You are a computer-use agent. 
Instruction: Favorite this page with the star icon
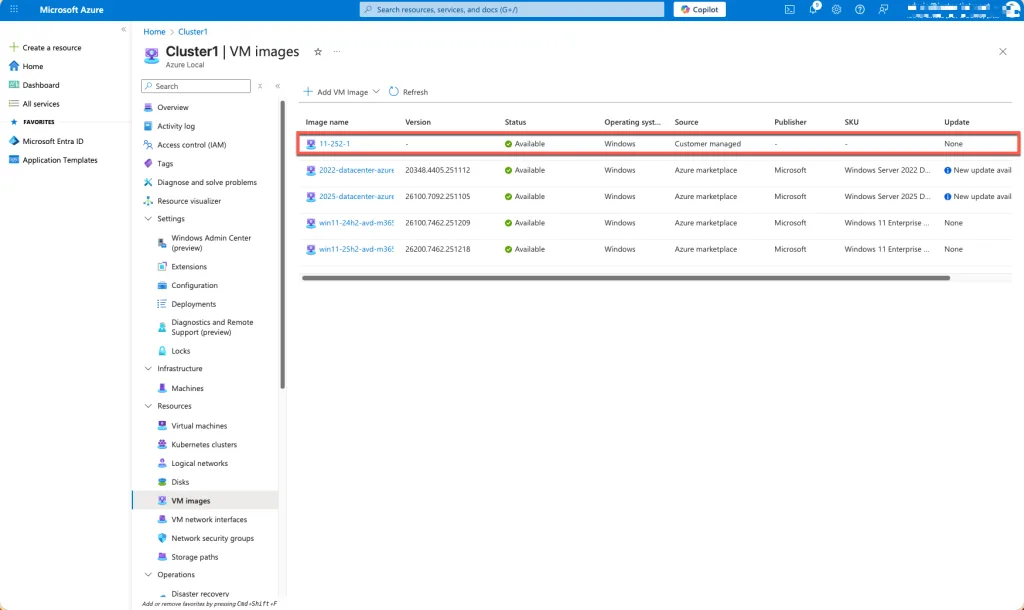coord(318,51)
